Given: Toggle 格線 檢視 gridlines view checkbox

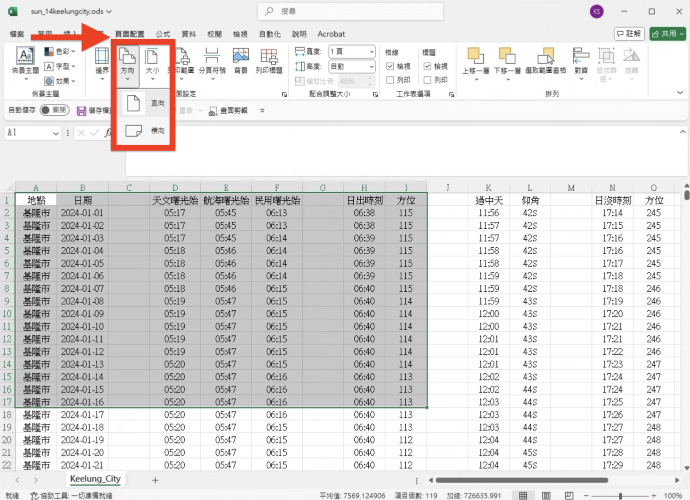Looking at the screenshot, I should (390, 66).
